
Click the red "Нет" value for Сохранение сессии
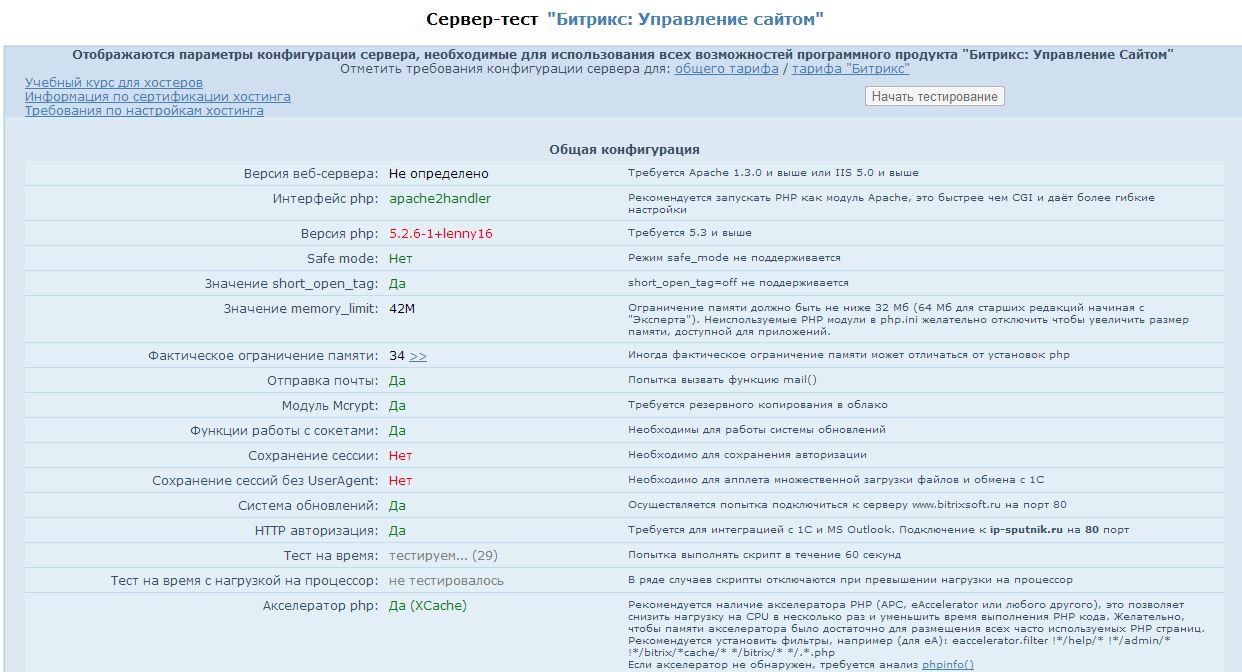400,455
